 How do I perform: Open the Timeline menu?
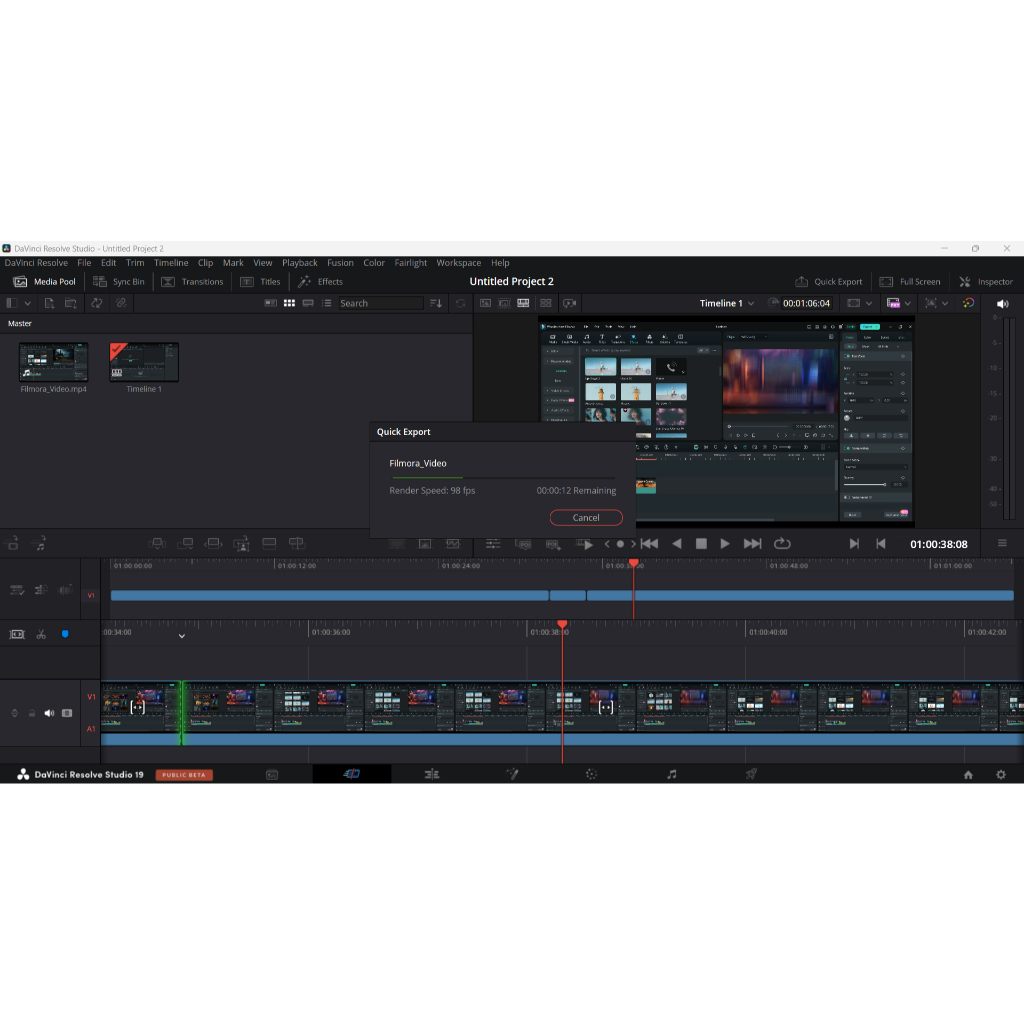[x=171, y=263]
